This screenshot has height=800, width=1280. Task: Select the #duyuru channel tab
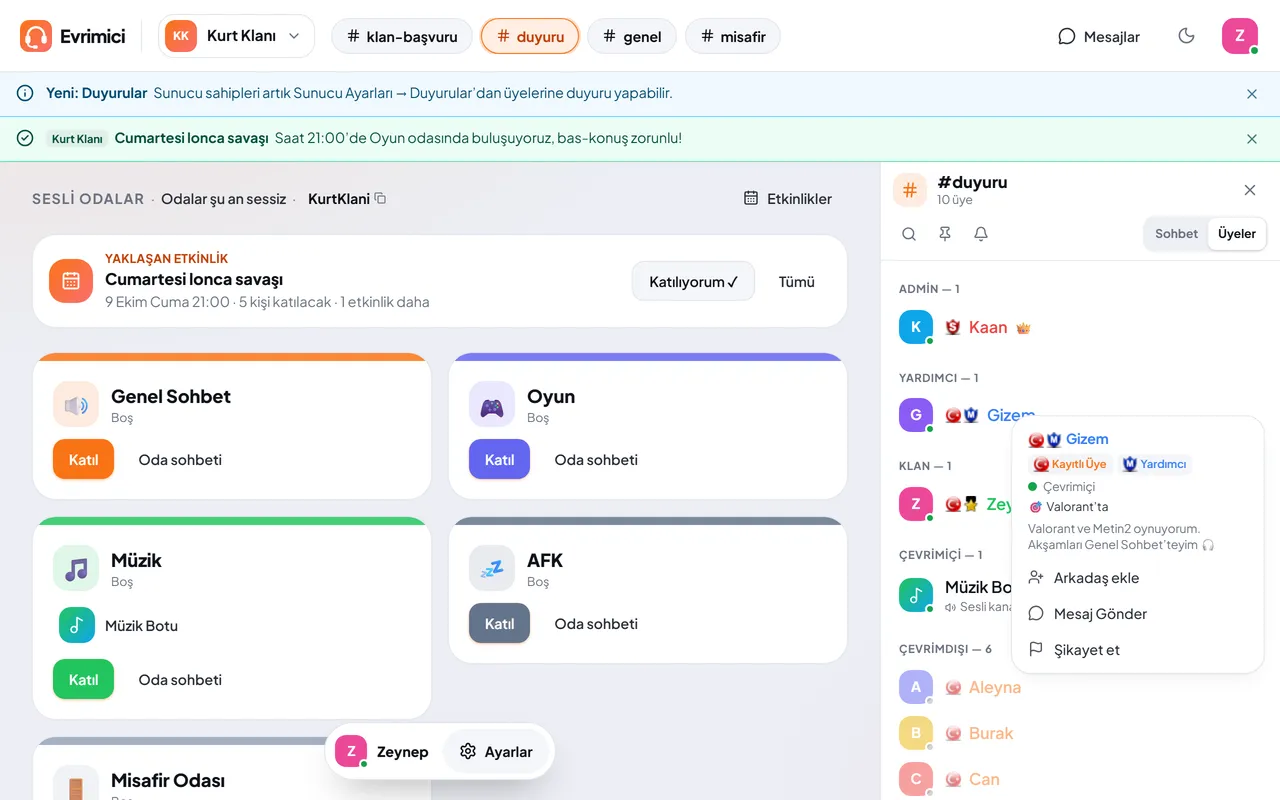[530, 37]
